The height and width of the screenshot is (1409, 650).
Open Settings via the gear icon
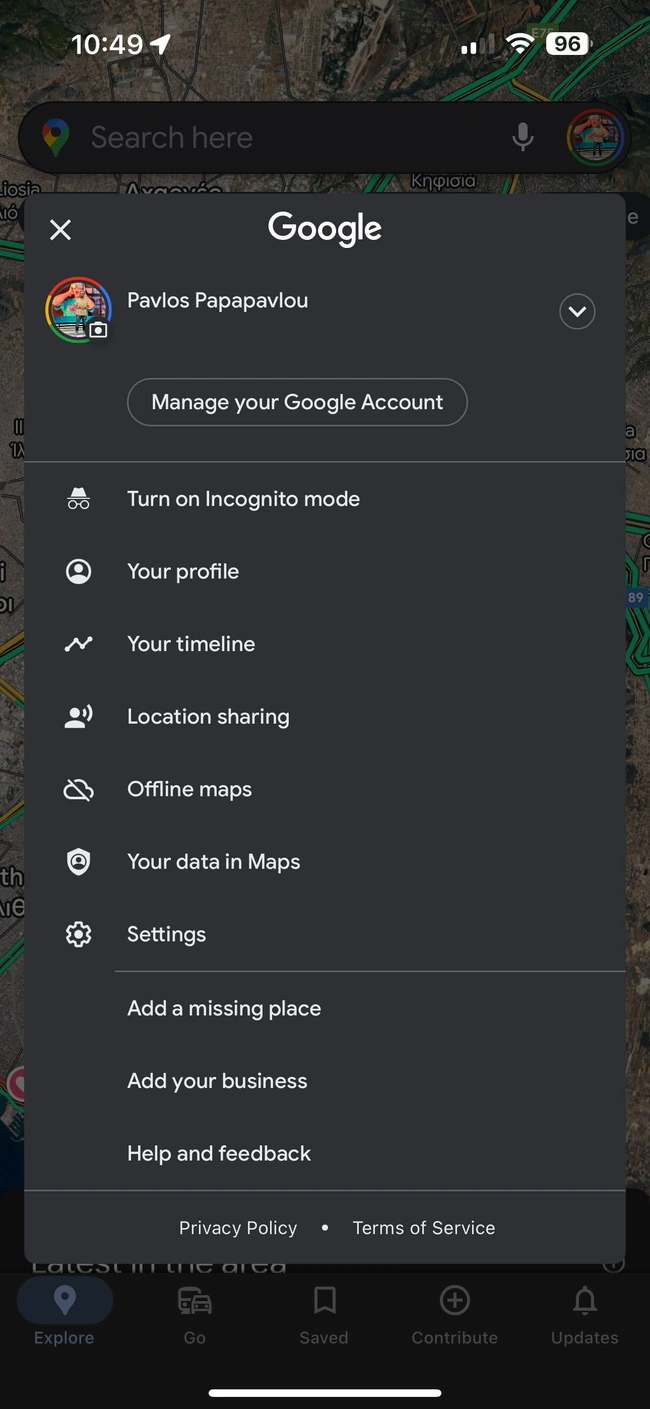coord(78,933)
